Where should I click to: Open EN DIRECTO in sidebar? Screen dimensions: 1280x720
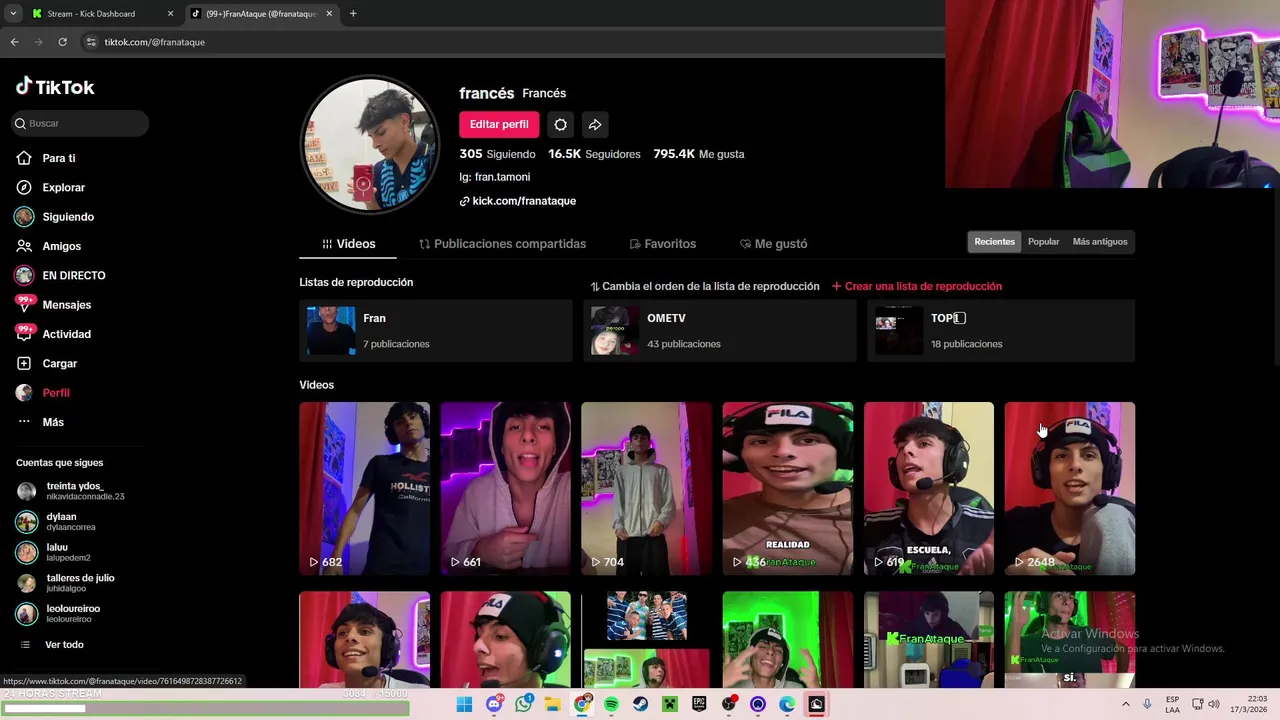(x=73, y=275)
